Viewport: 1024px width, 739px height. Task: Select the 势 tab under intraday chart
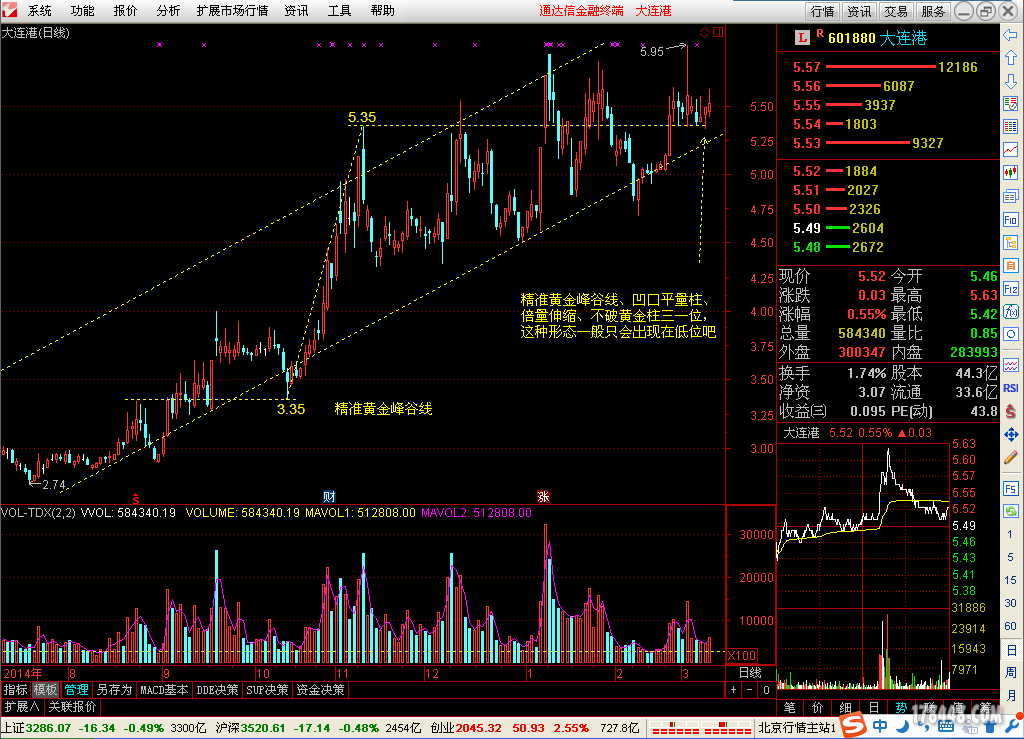[x=901, y=707]
